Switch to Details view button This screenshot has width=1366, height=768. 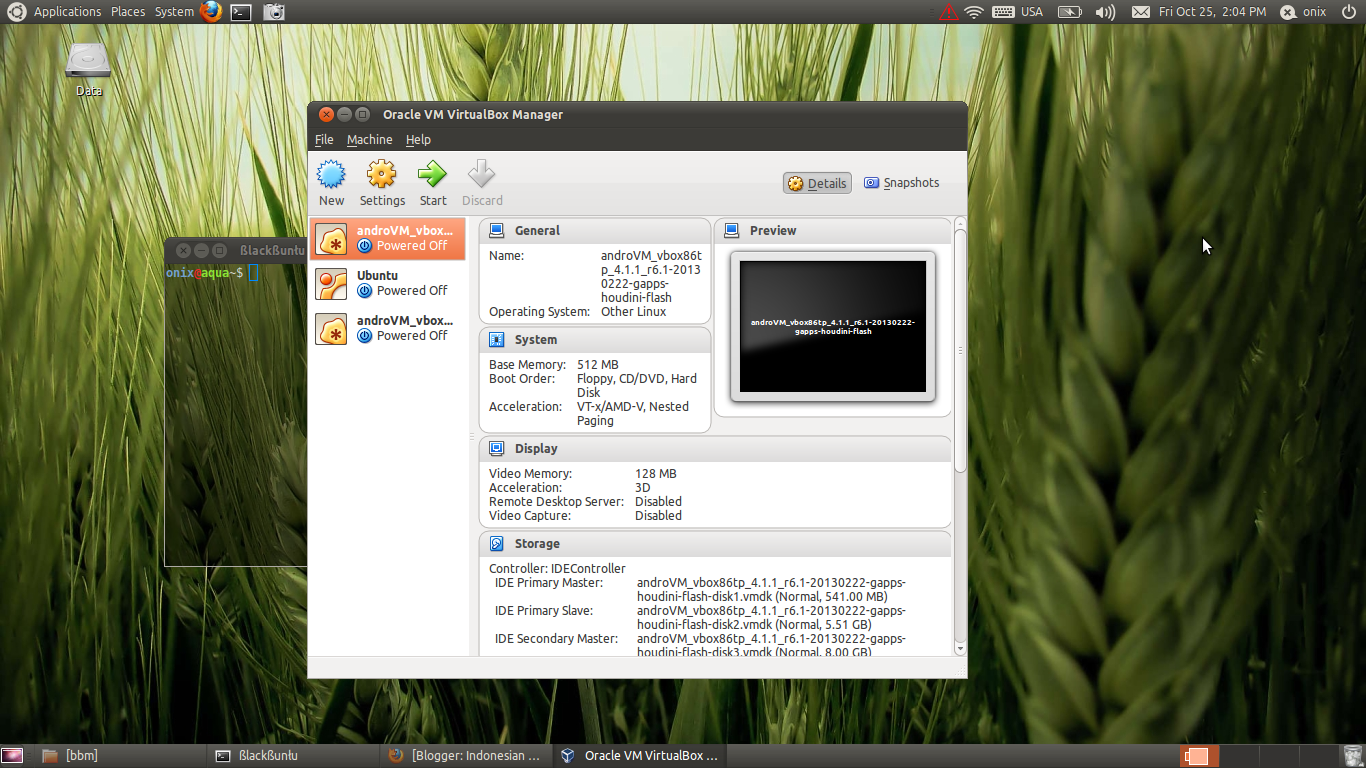(817, 183)
